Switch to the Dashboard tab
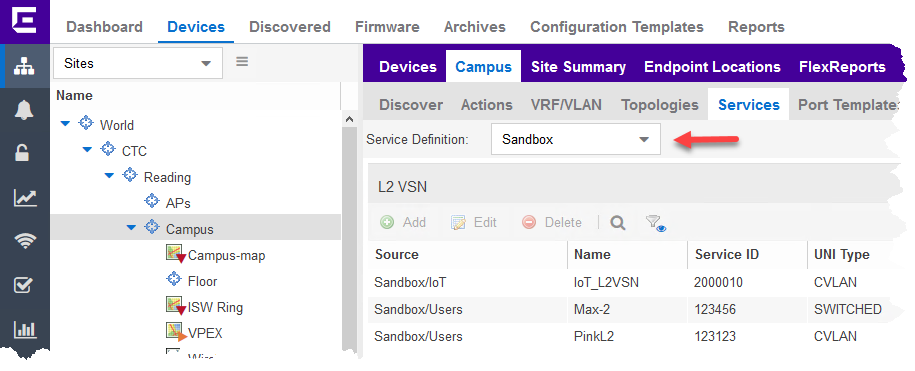The image size is (915, 371). tap(104, 27)
